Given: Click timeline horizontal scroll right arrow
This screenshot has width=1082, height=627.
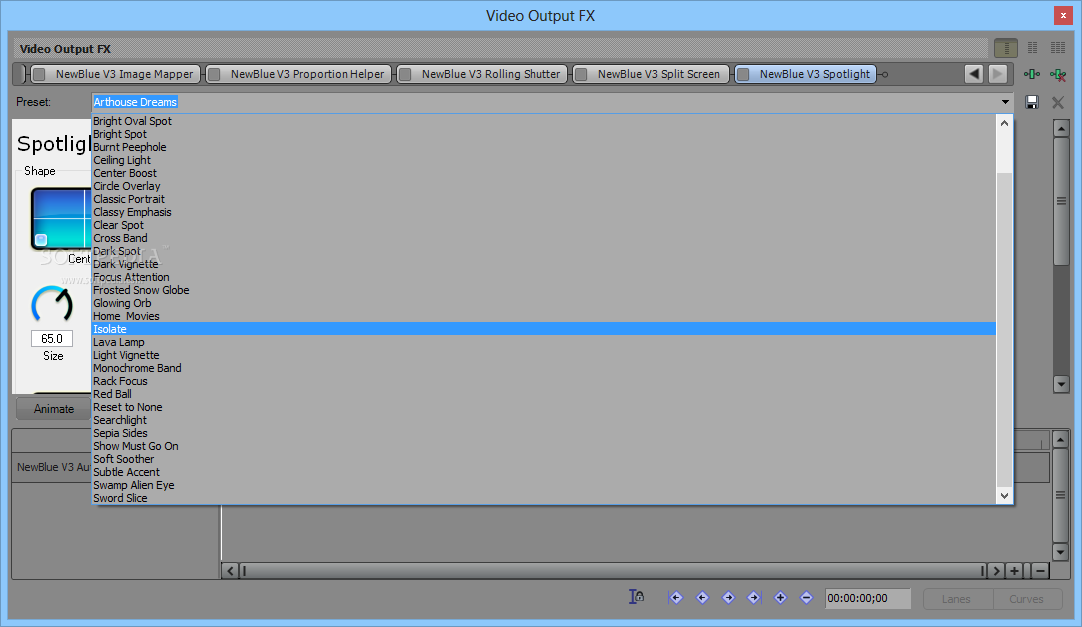Looking at the screenshot, I should pyautogui.click(x=996, y=570).
